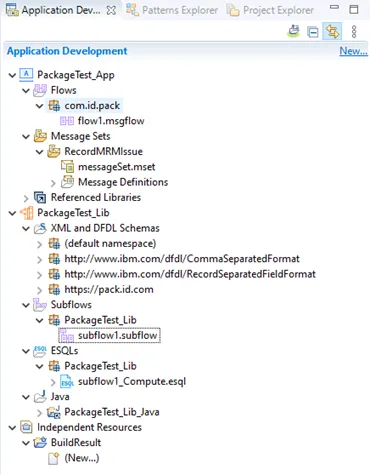This screenshot has height=475, width=370.
Task: Click the subflow1_Compute.esql file icon
Action: click(67, 381)
